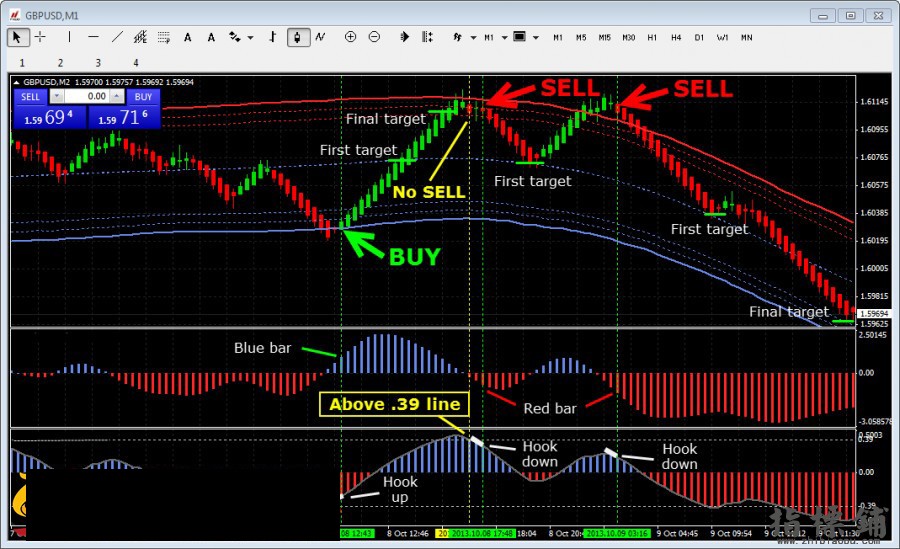900x549 pixels.
Task: Click time axis label 9 Oct 04:45
Action: pyautogui.click(x=677, y=533)
